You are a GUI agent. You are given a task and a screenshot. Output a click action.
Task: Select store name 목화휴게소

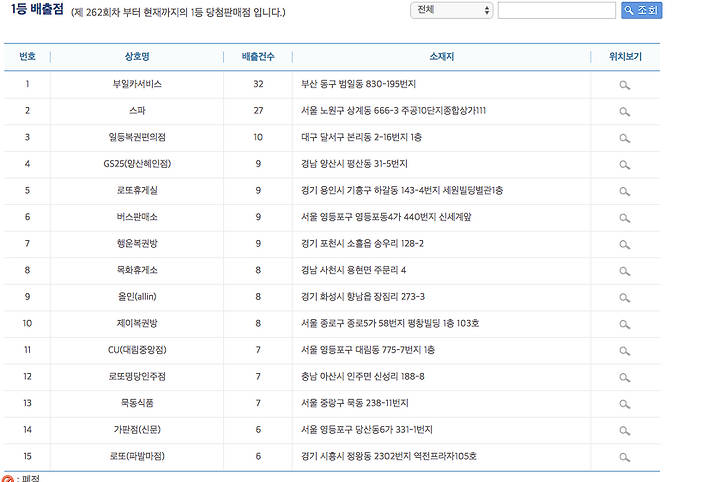pos(137,270)
